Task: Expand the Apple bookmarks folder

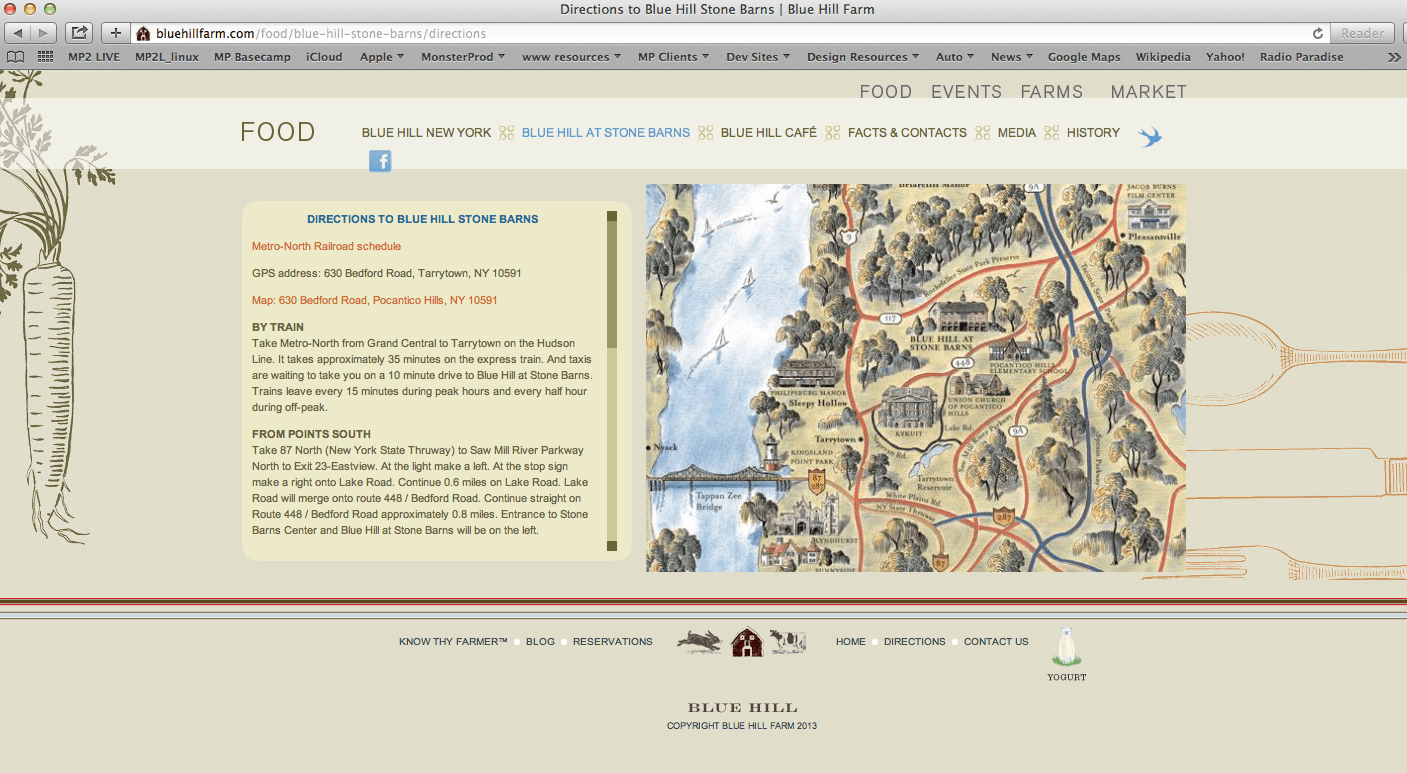Action: (382, 57)
